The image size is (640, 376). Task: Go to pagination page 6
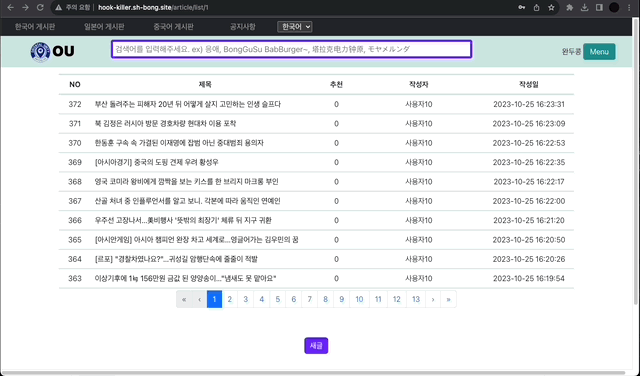tap(293, 299)
